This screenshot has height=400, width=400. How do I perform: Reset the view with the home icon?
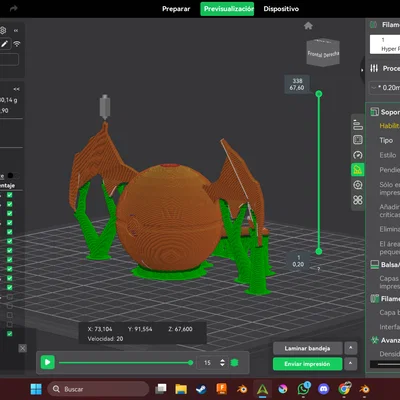tap(308, 26)
